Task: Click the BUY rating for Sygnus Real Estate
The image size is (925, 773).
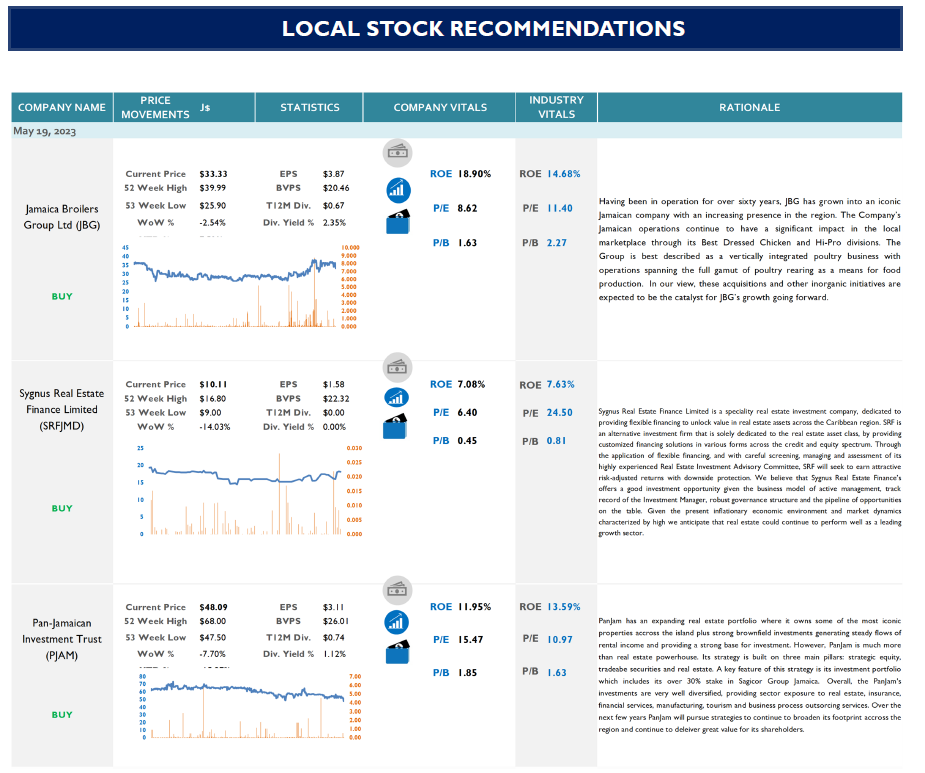Action: point(62,508)
